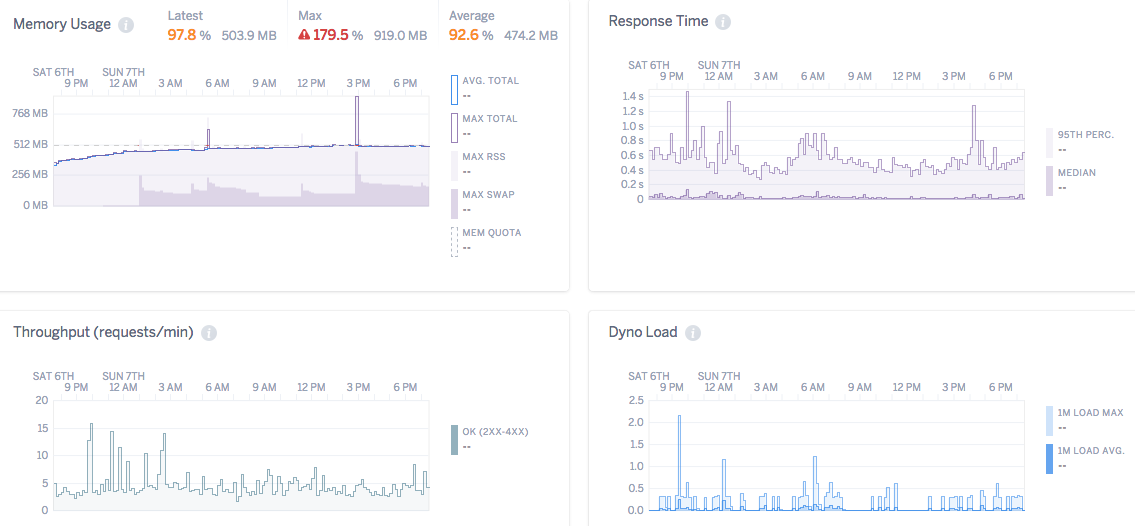Toggle the MAX TOTAL legend swatch
Image resolution: width=1135 pixels, height=526 pixels.
pyautogui.click(x=454, y=127)
